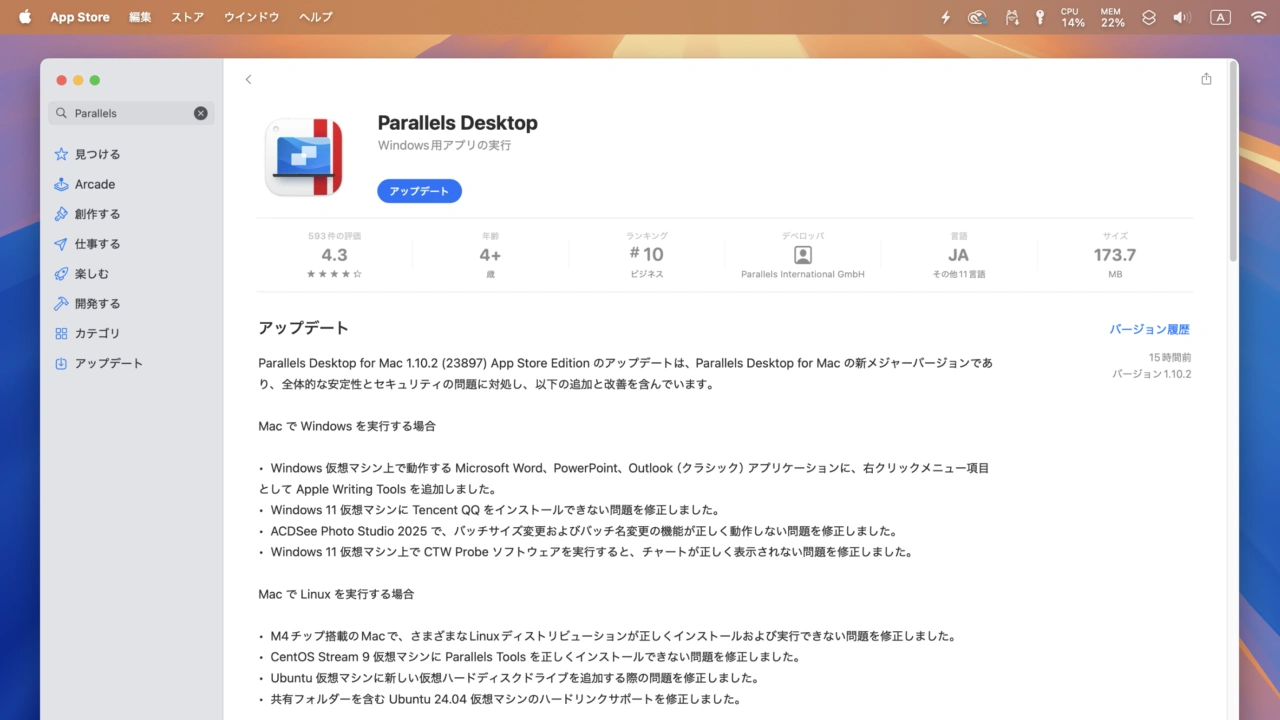Viewport: 1280px width, 720px height.
Task: Click the ランキング #10 ビジネス block
Action: (x=646, y=255)
